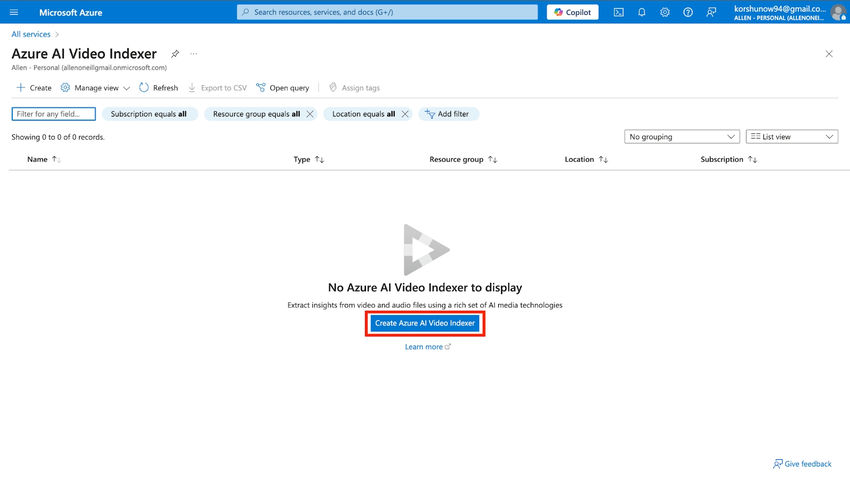Click Export to CSV
The height and width of the screenshot is (482, 850).
pos(217,88)
